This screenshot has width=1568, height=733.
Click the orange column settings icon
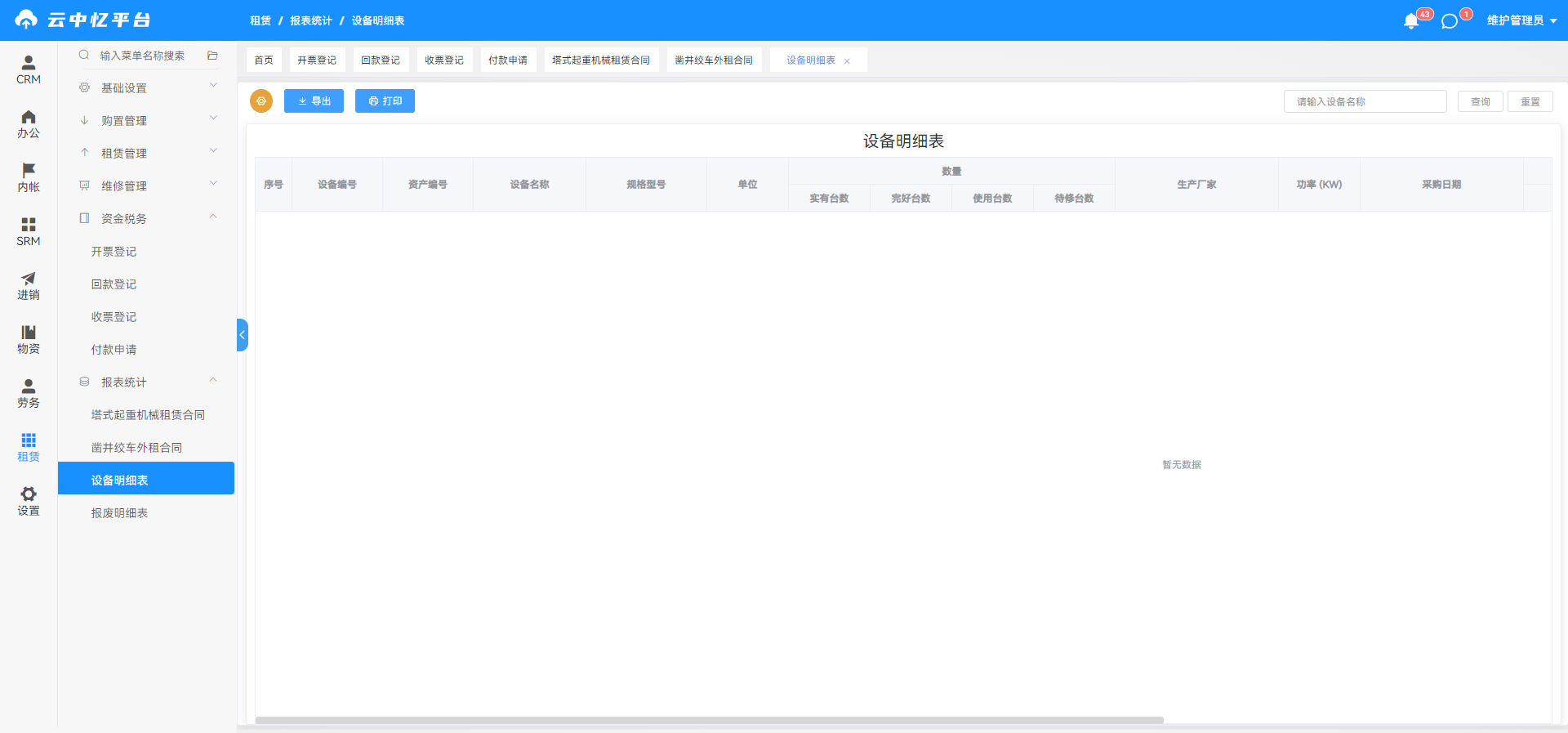click(x=261, y=101)
